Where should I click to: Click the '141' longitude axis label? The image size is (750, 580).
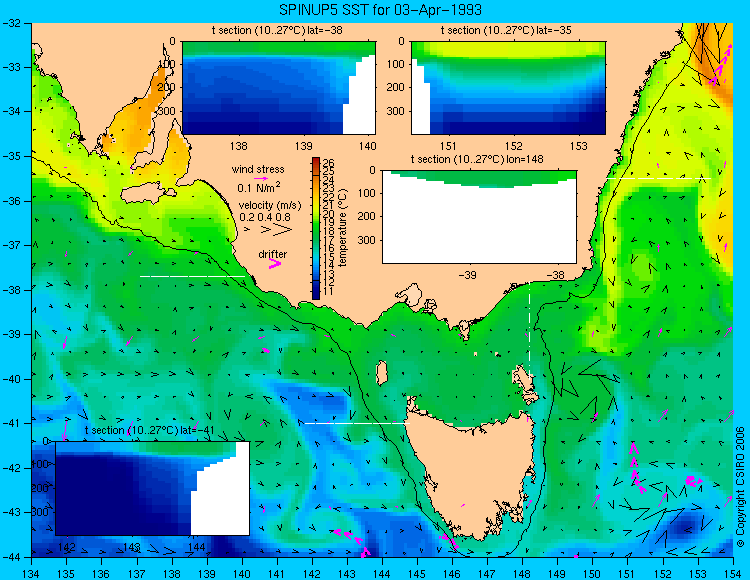pyautogui.click(x=277, y=574)
